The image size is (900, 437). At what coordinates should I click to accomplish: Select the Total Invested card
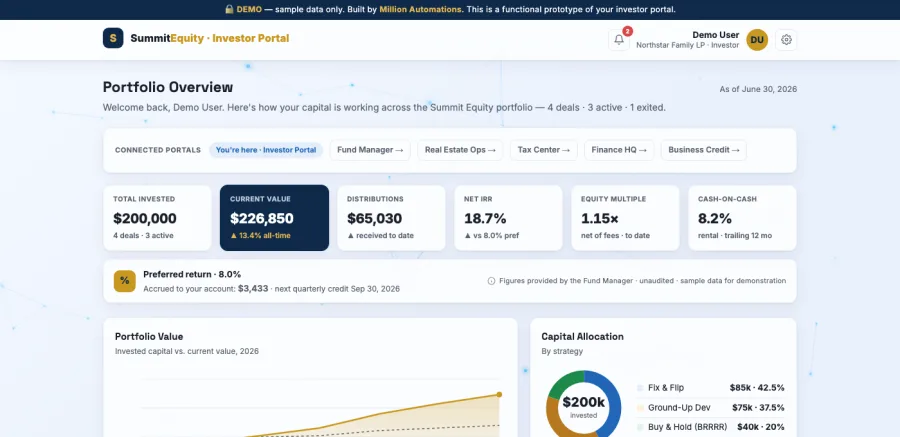point(157,218)
